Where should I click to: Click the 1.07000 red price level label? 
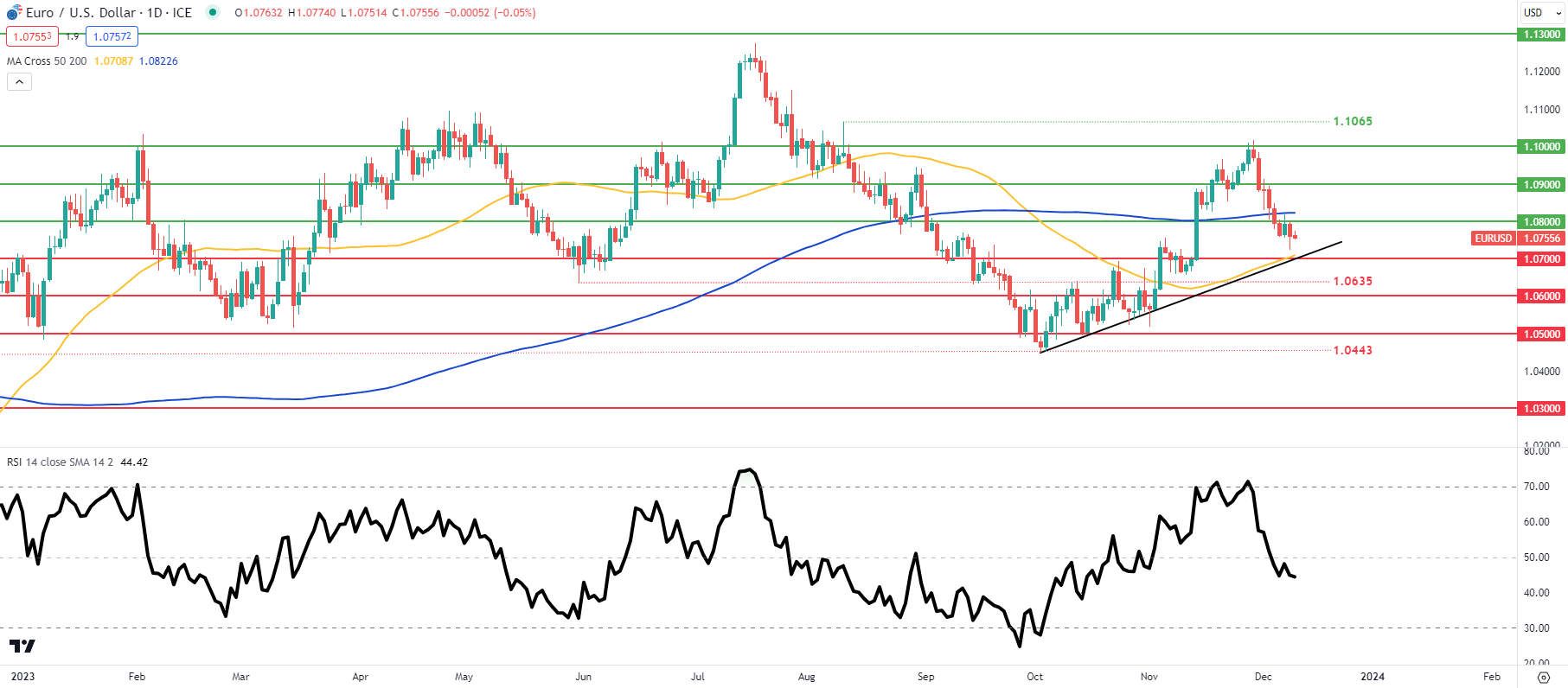pyautogui.click(x=1541, y=259)
